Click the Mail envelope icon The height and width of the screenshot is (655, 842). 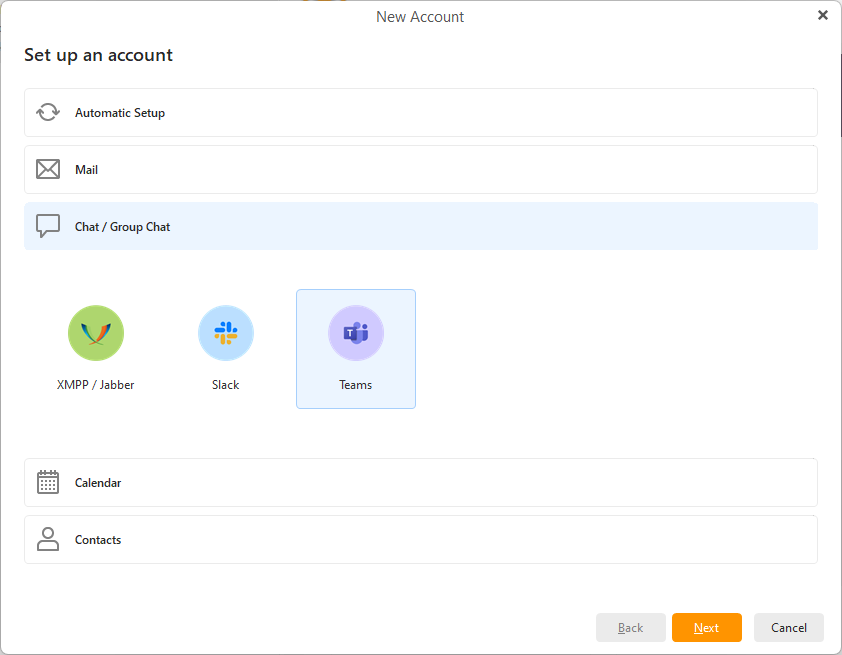[48, 169]
